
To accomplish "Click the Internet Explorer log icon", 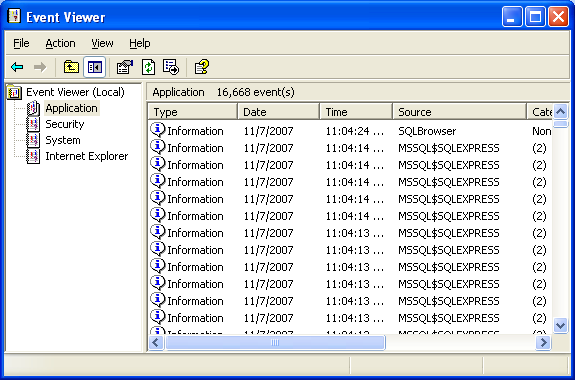I will coord(33,156).
